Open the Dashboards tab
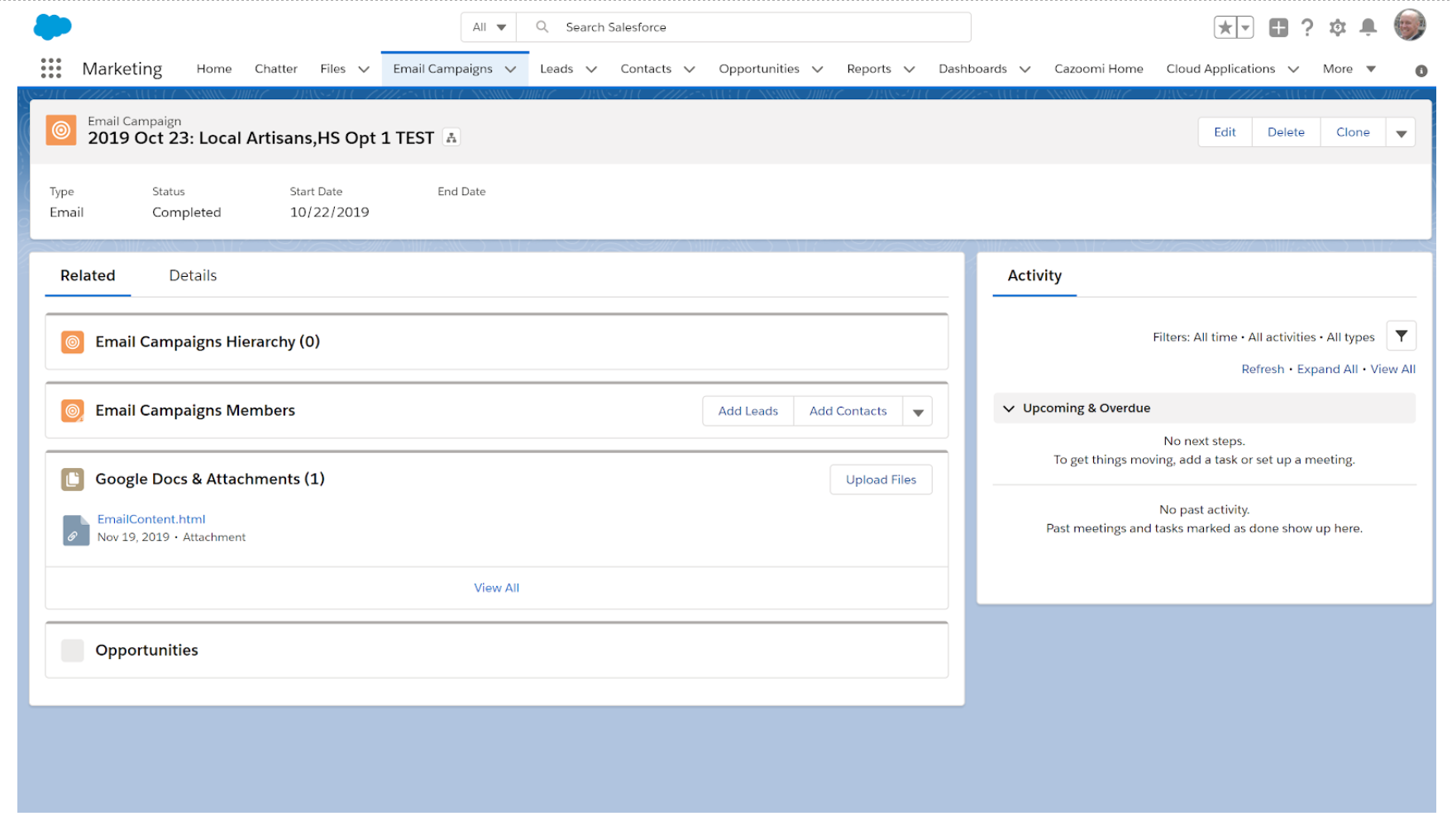The width and height of the screenshot is (1452, 840). tap(972, 69)
